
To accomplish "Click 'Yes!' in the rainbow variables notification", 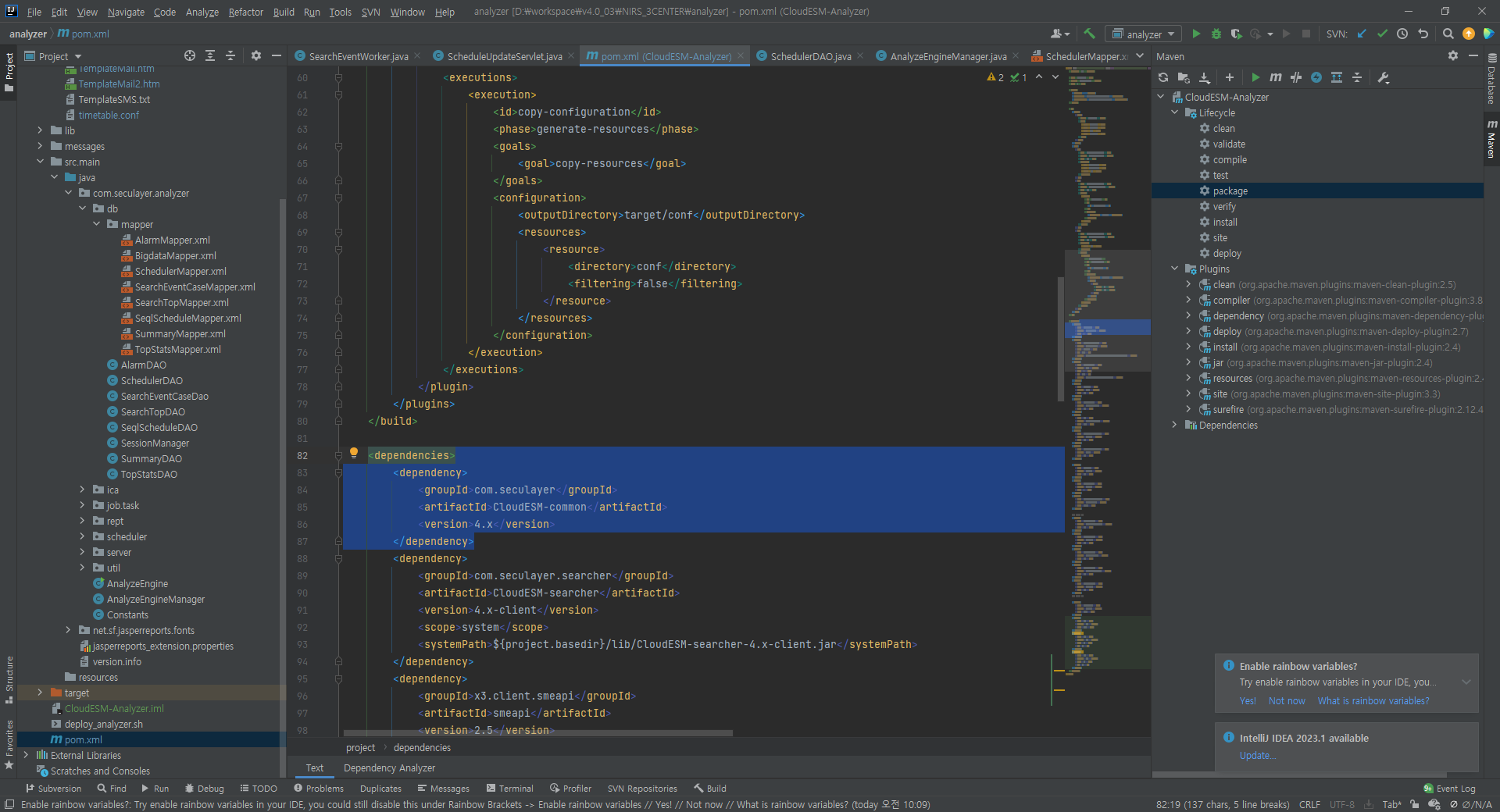I will point(1248,701).
